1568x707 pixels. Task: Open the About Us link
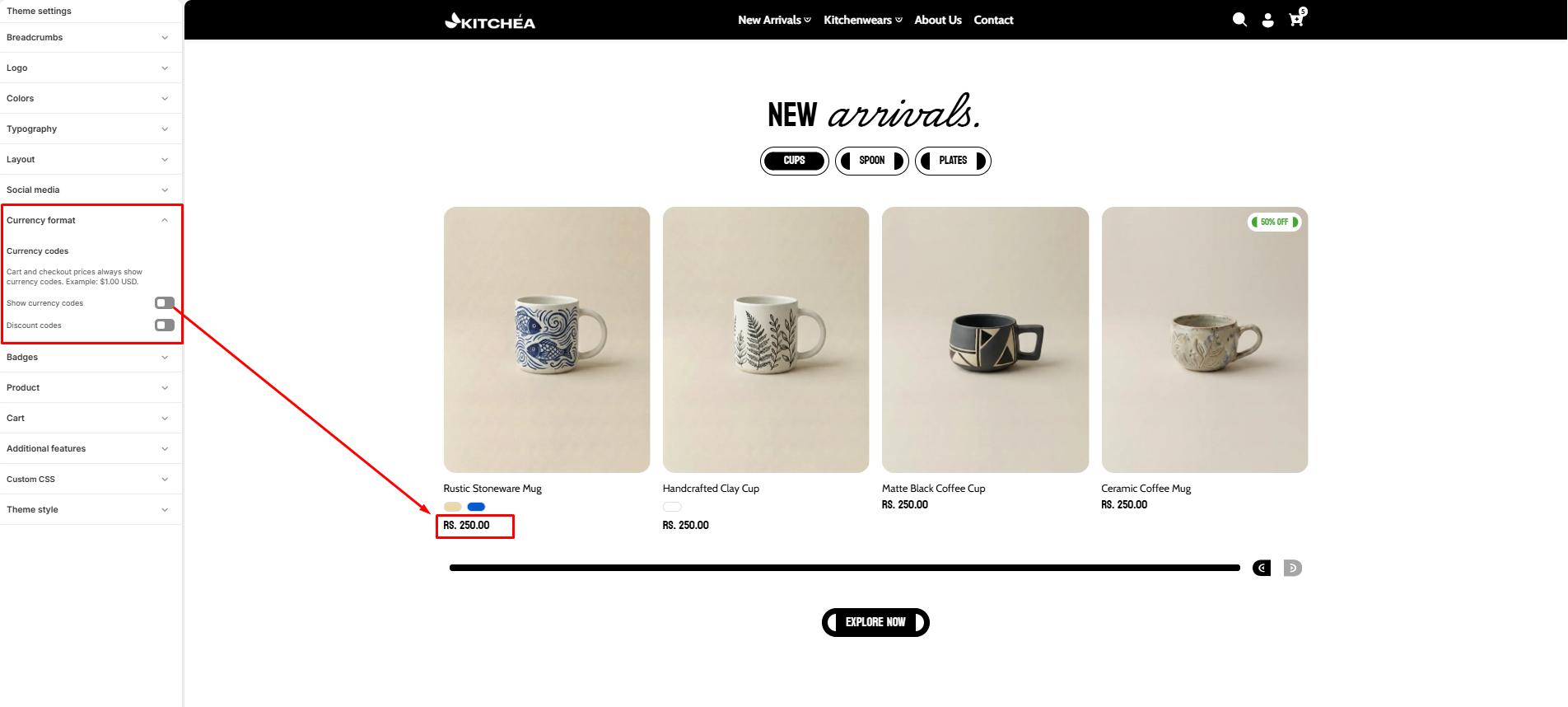(938, 20)
